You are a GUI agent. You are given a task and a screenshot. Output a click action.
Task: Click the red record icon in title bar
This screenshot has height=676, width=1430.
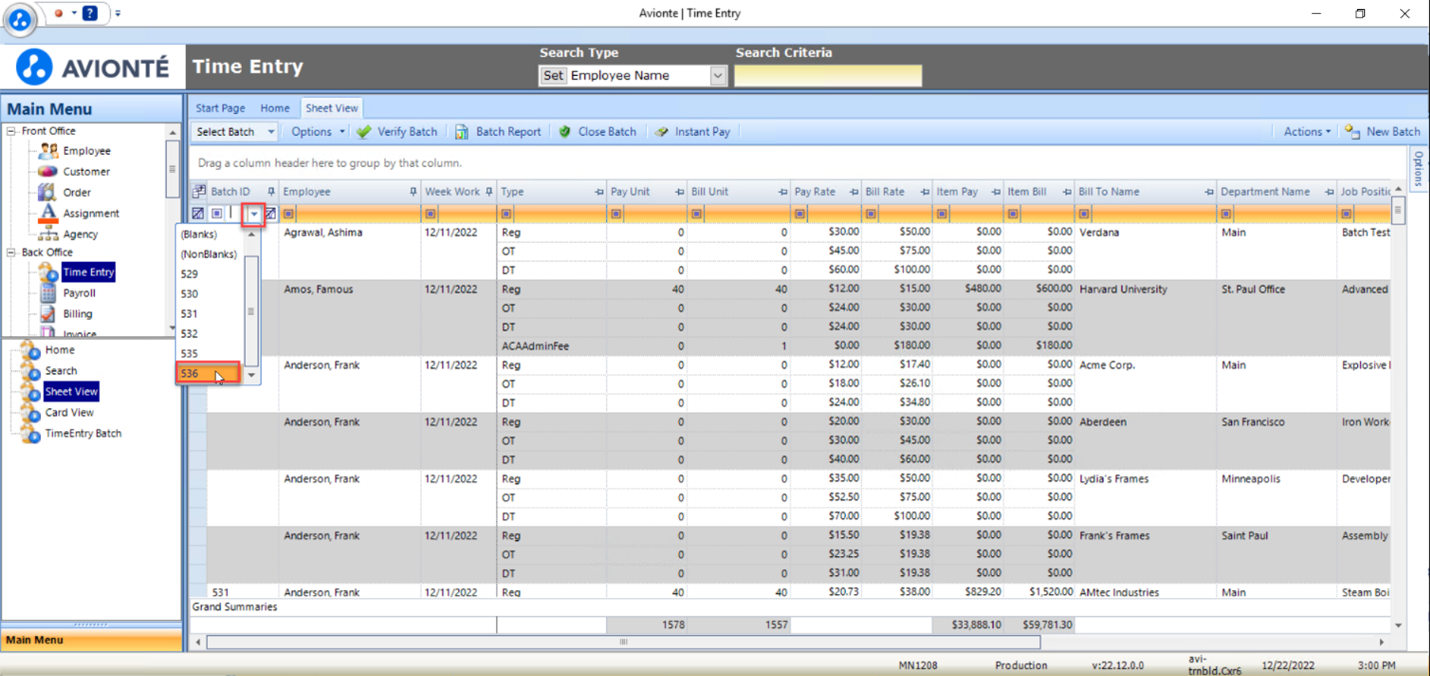pos(59,13)
